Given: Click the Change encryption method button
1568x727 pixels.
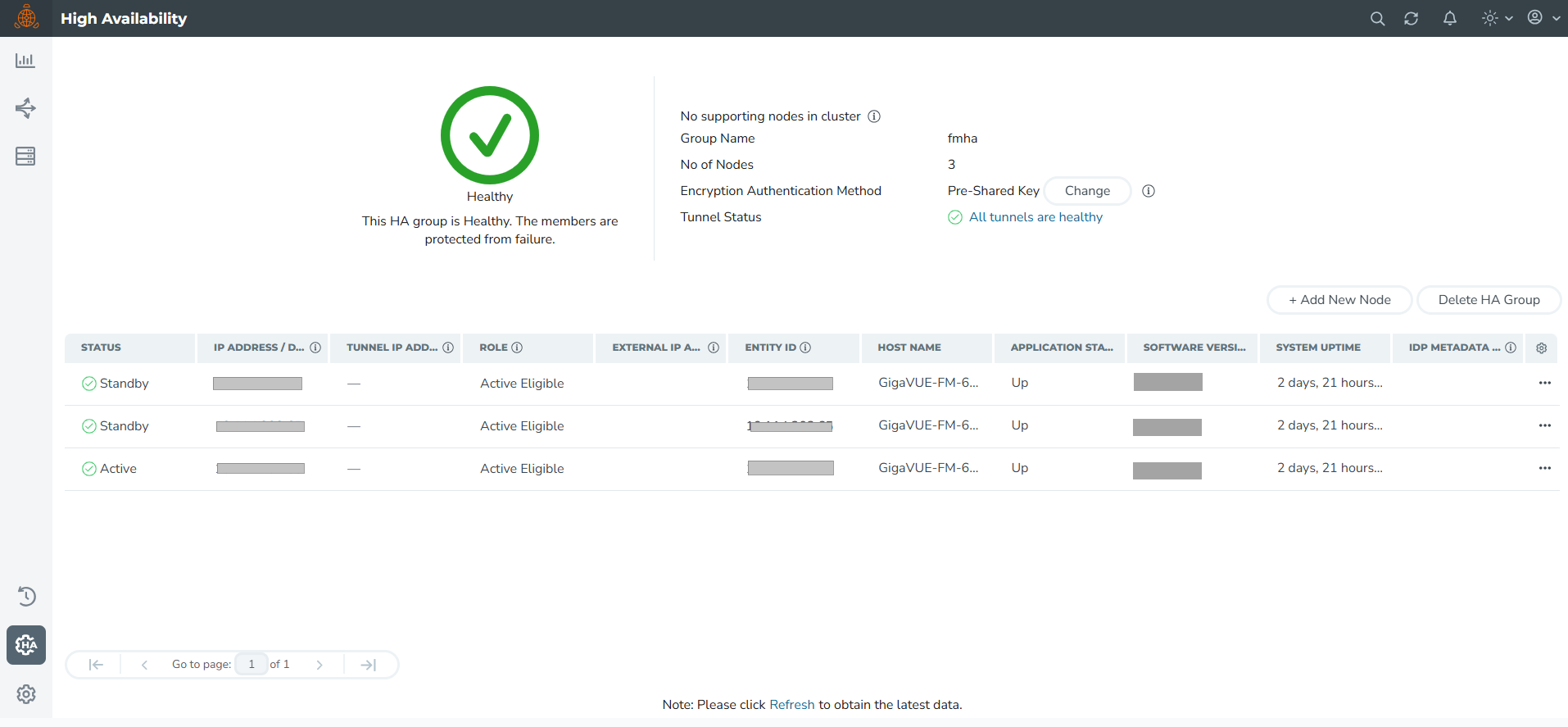Looking at the screenshot, I should (x=1087, y=191).
